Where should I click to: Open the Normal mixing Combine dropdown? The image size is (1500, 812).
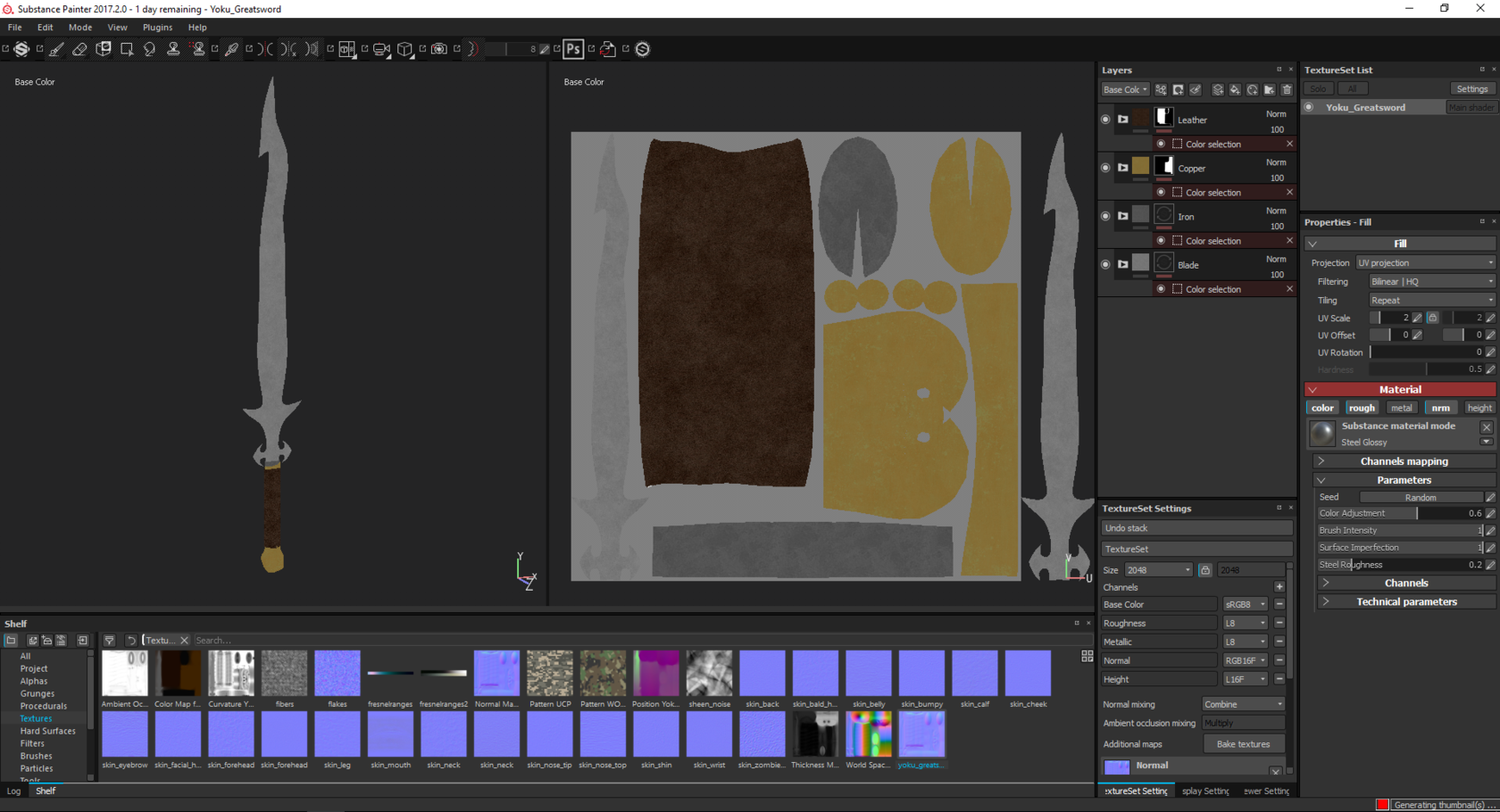pos(1243,704)
